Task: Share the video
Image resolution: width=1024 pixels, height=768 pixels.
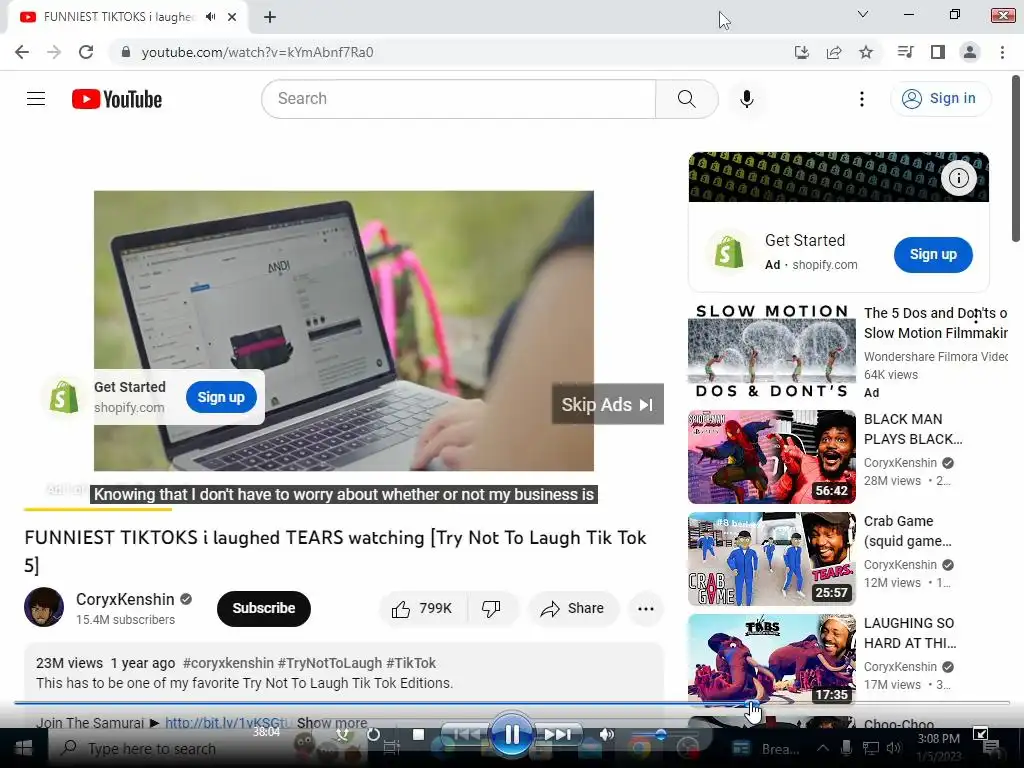Action: click(573, 609)
